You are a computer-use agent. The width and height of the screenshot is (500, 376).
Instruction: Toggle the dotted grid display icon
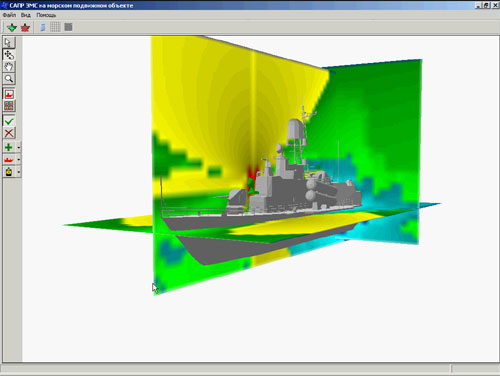[55, 27]
